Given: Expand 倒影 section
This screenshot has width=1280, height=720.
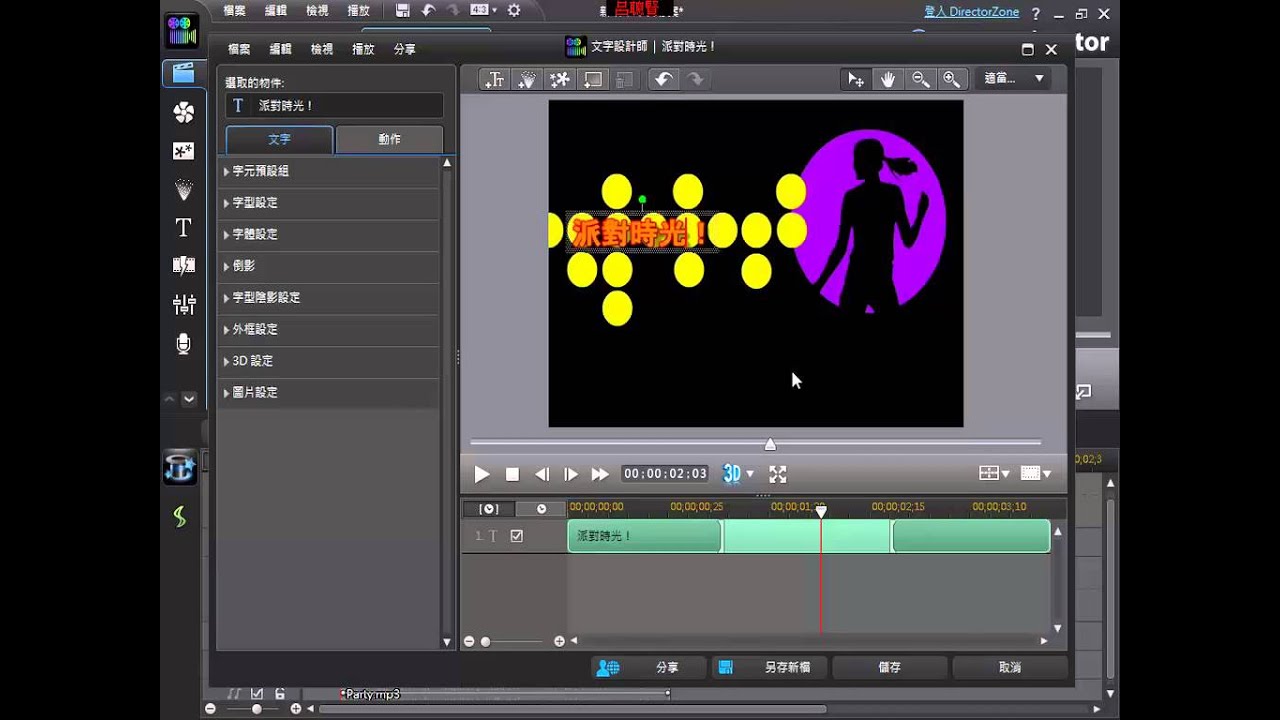Looking at the screenshot, I should pos(328,266).
